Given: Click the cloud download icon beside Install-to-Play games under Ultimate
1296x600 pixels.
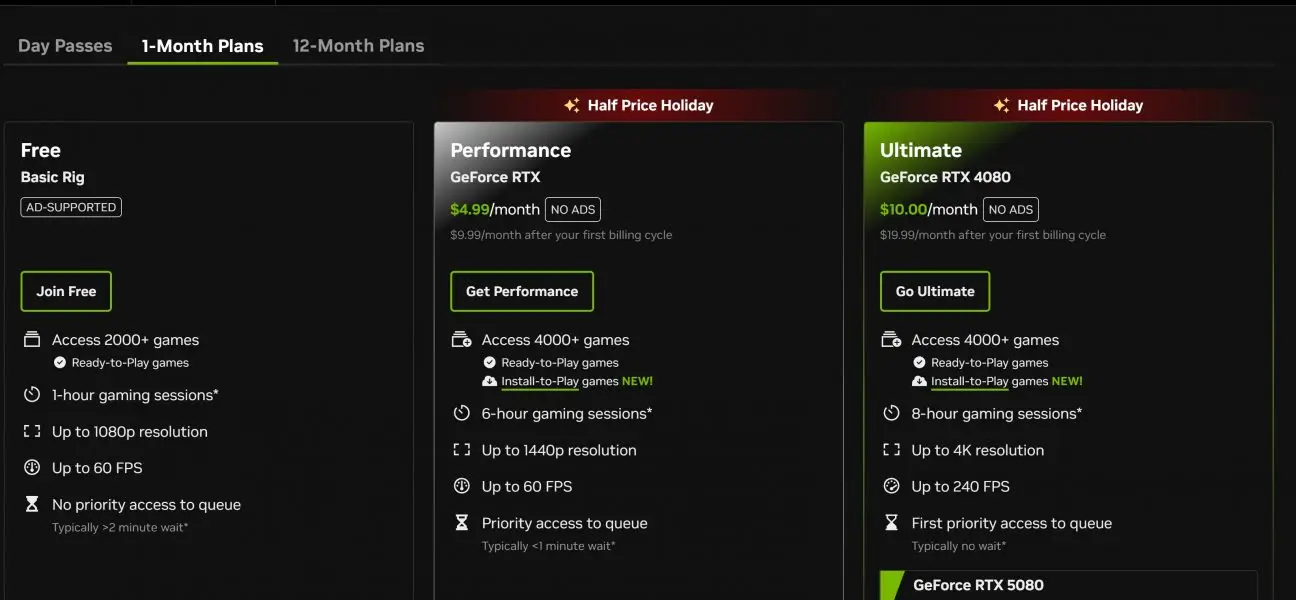Looking at the screenshot, I should pyautogui.click(x=920, y=381).
